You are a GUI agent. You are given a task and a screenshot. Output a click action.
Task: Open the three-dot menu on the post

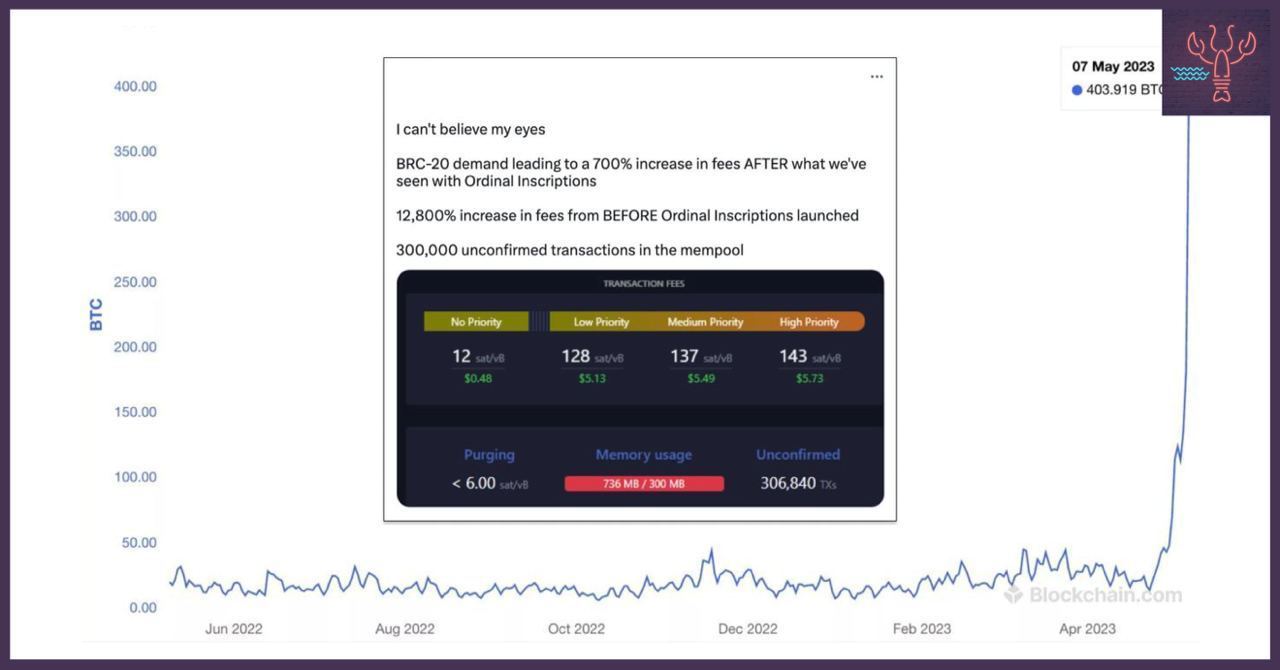pos(877,77)
